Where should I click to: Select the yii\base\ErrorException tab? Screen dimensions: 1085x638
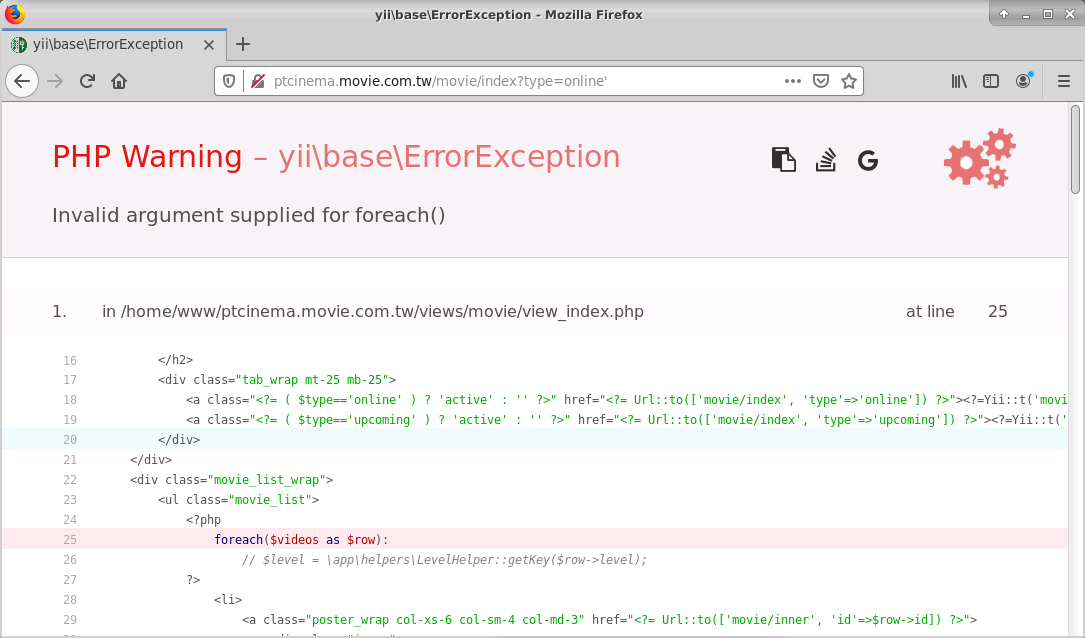point(114,44)
